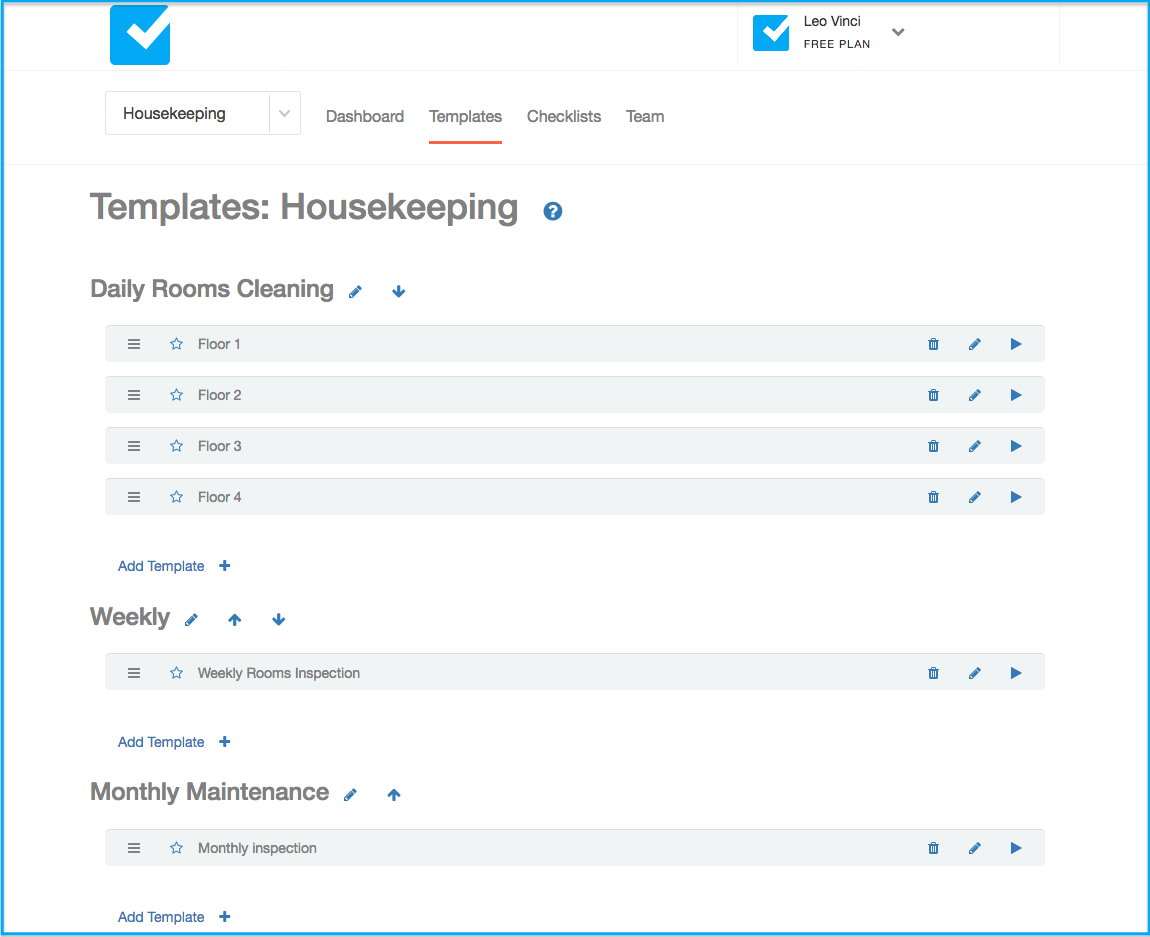Grab the Floor 2 drag handle

(133, 395)
